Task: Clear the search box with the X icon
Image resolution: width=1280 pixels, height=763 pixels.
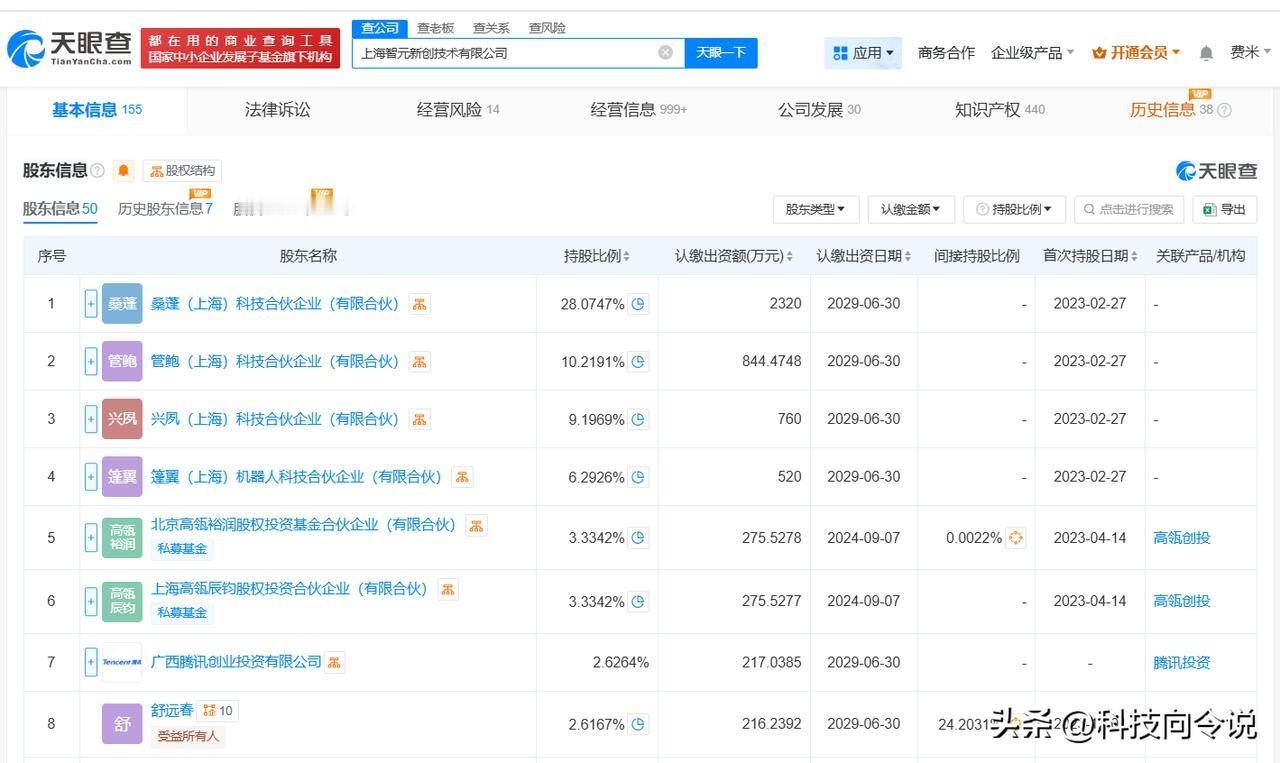Action: click(665, 52)
